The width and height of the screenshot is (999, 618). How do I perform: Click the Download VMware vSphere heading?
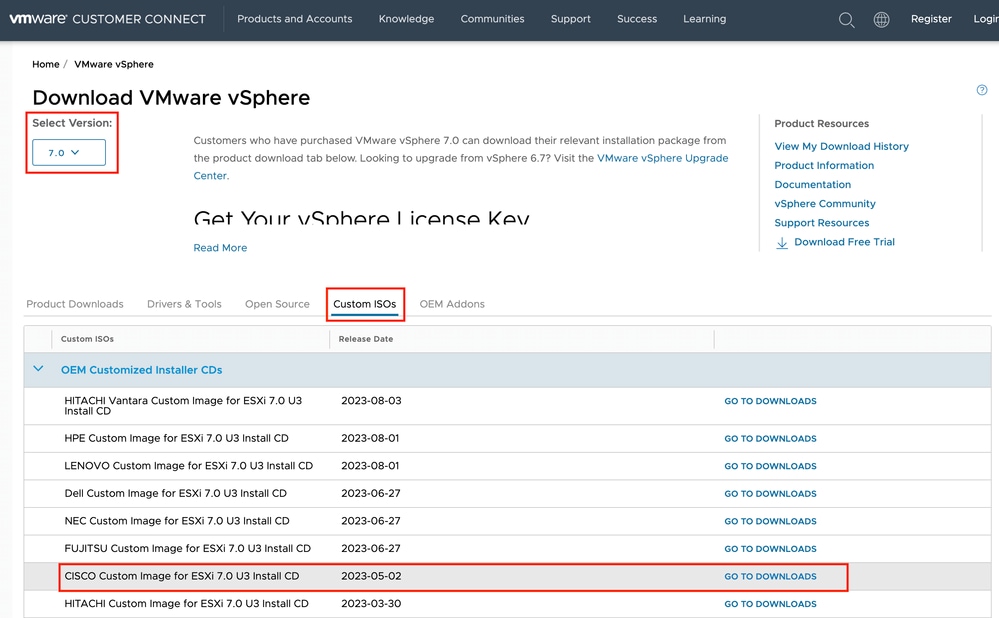[x=171, y=97]
